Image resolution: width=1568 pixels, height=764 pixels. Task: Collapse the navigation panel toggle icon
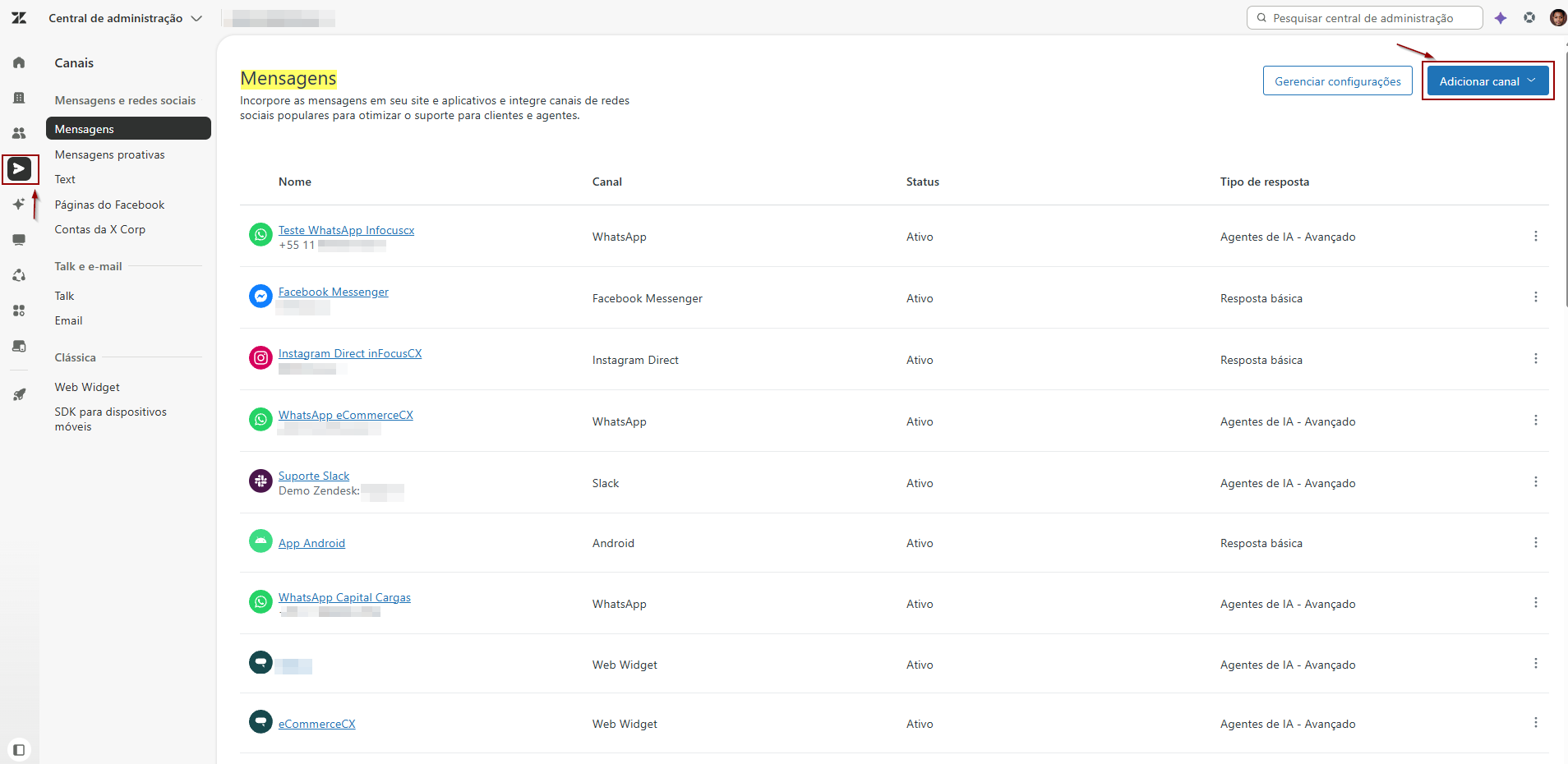(19, 749)
